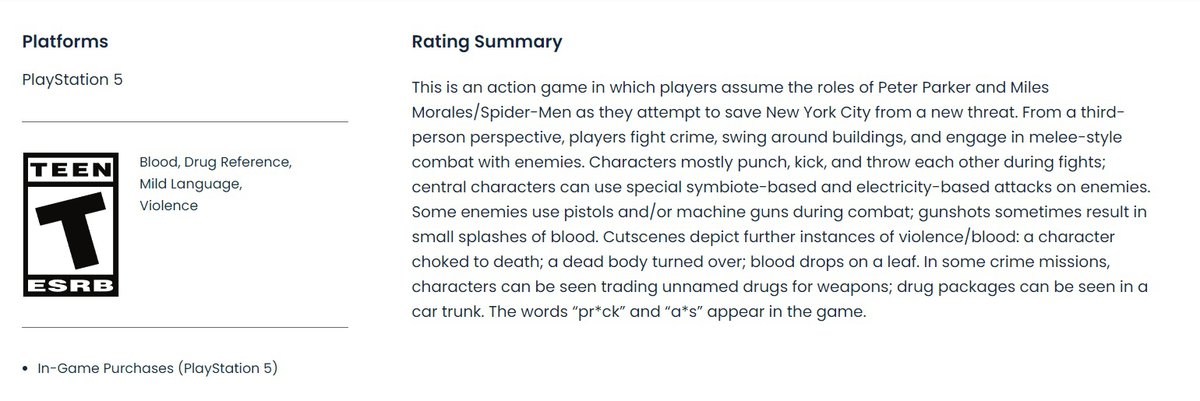Click the bullet before In-Game Purchases
This screenshot has width=1200, height=401.
point(24,369)
